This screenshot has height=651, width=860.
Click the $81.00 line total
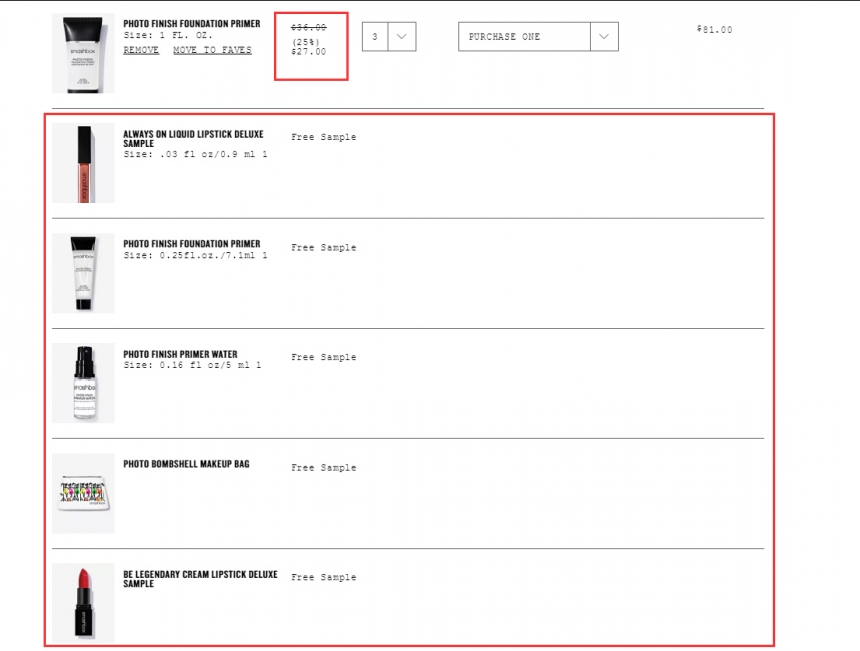pyautogui.click(x=715, y=30)
